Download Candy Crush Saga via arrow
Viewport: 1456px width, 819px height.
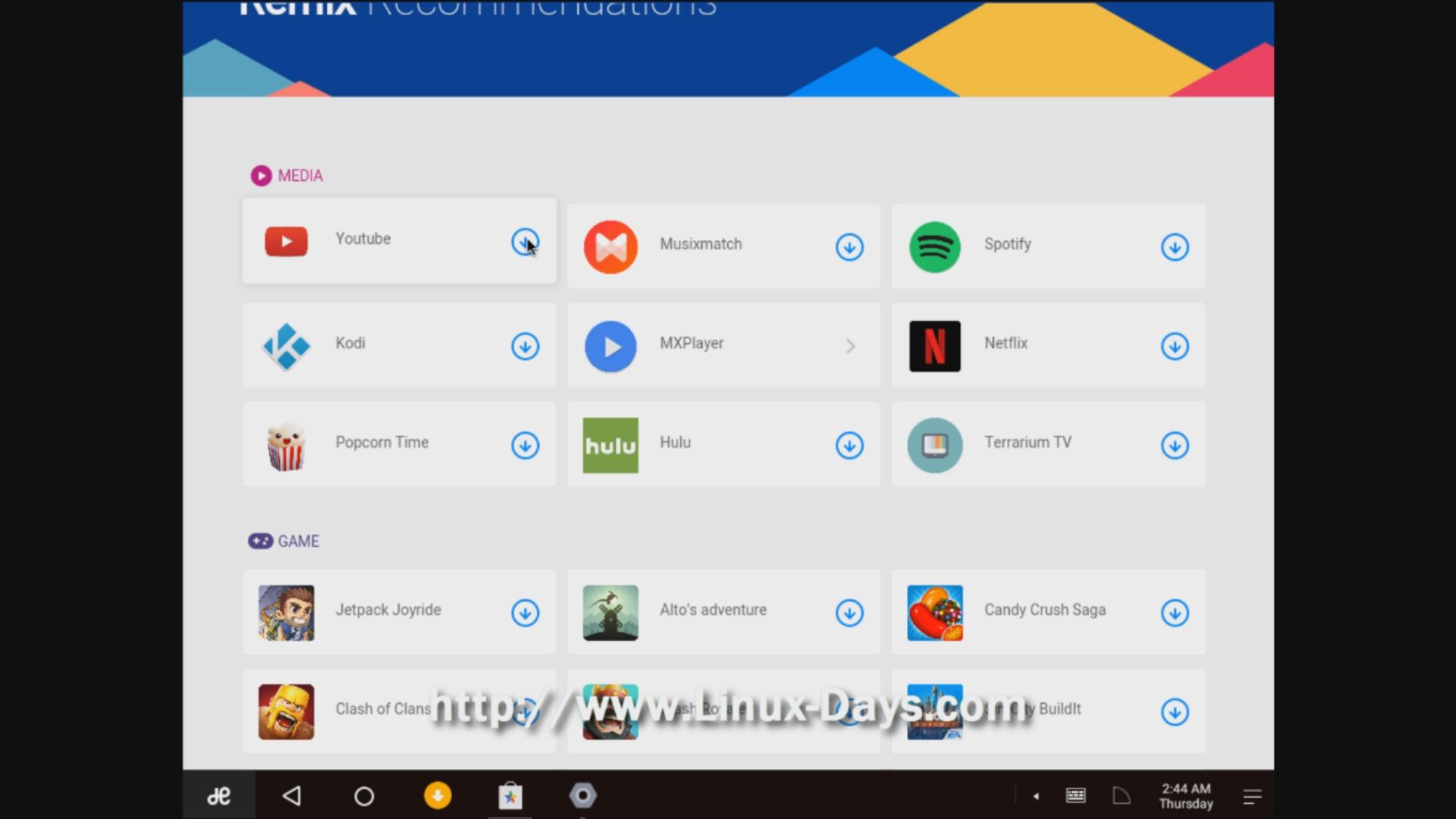[x=1174, y=613]
